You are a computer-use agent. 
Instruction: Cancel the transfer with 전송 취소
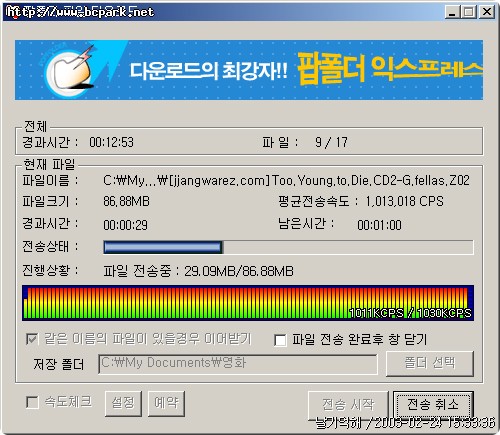[433, 404]
